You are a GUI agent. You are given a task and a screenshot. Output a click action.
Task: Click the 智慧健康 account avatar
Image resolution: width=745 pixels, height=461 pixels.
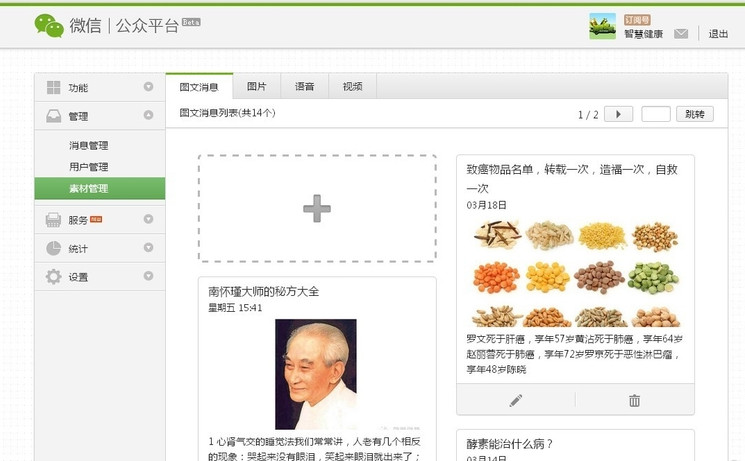pos(602,26)
